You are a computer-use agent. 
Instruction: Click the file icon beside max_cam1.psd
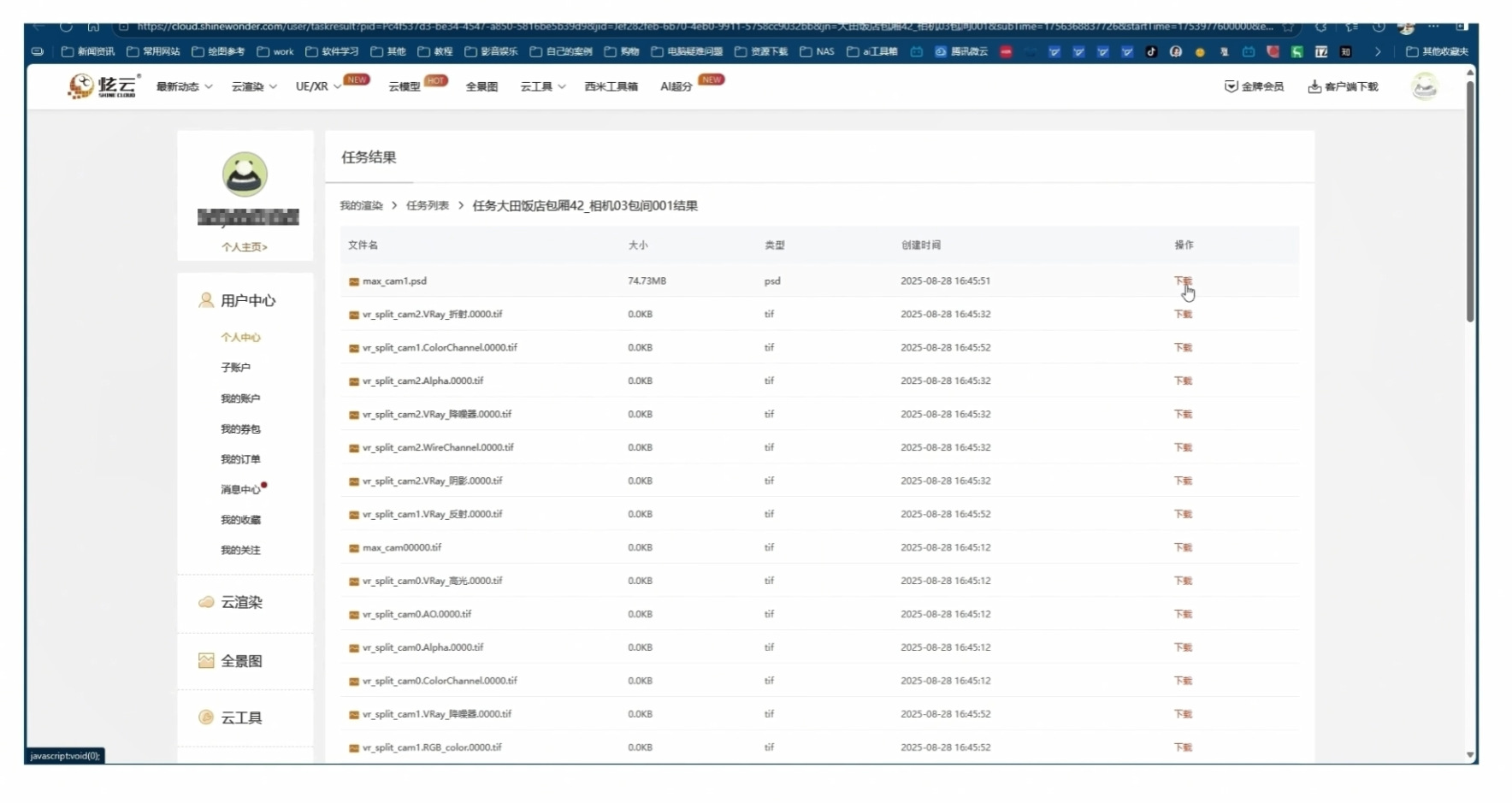[x=353, y=281]
